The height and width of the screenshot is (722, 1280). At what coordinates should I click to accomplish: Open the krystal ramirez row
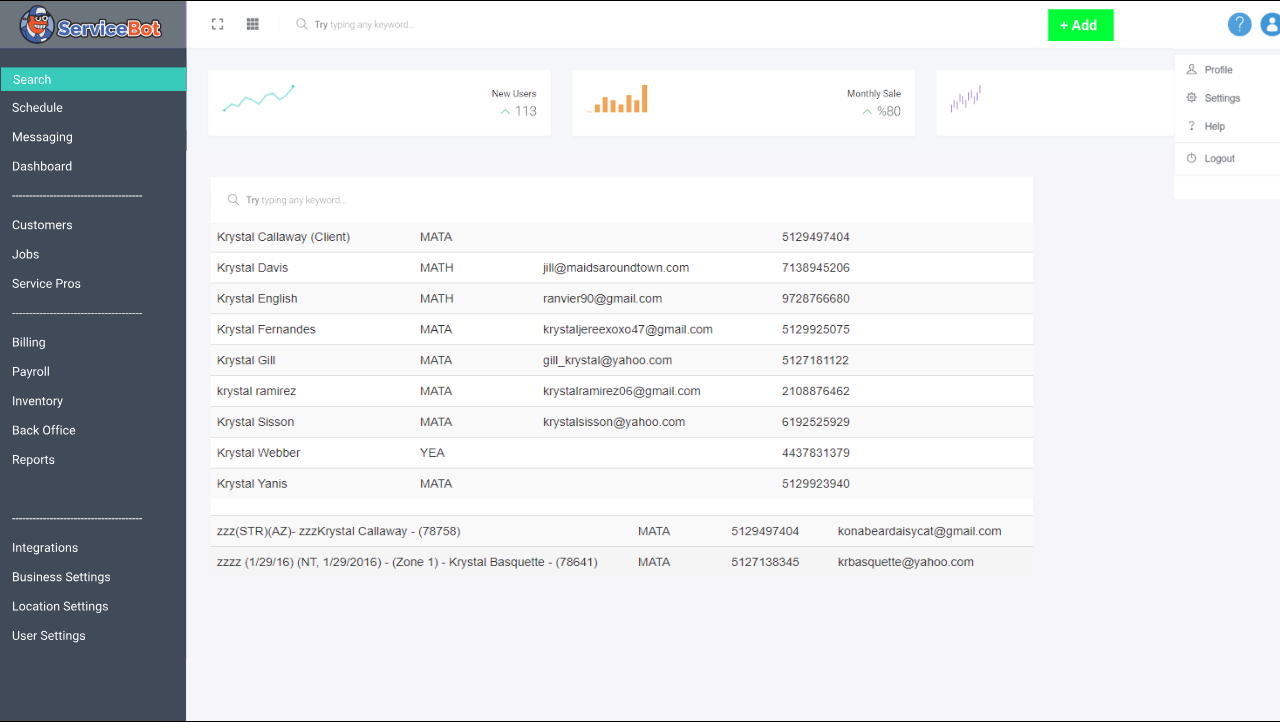click(622, 391)
